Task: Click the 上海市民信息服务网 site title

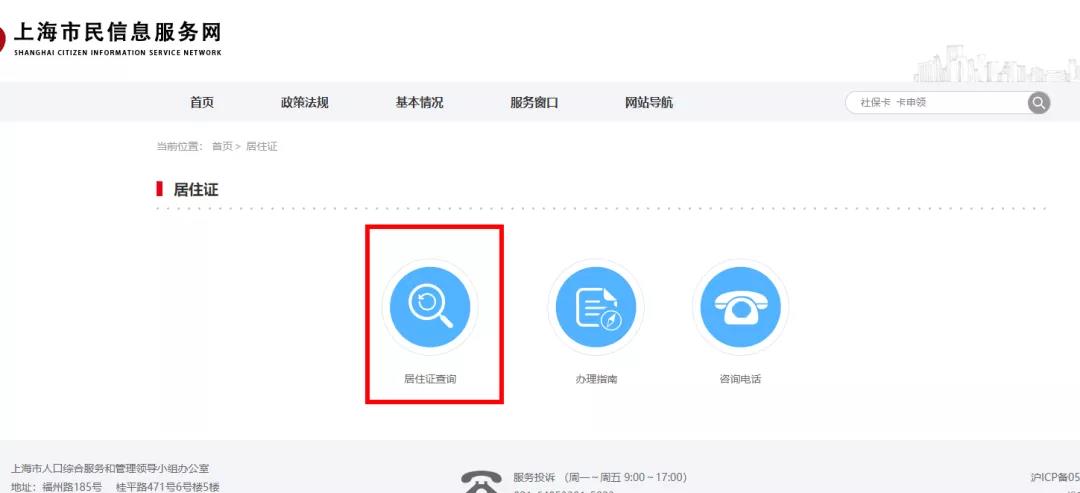Action: point(117,32)
